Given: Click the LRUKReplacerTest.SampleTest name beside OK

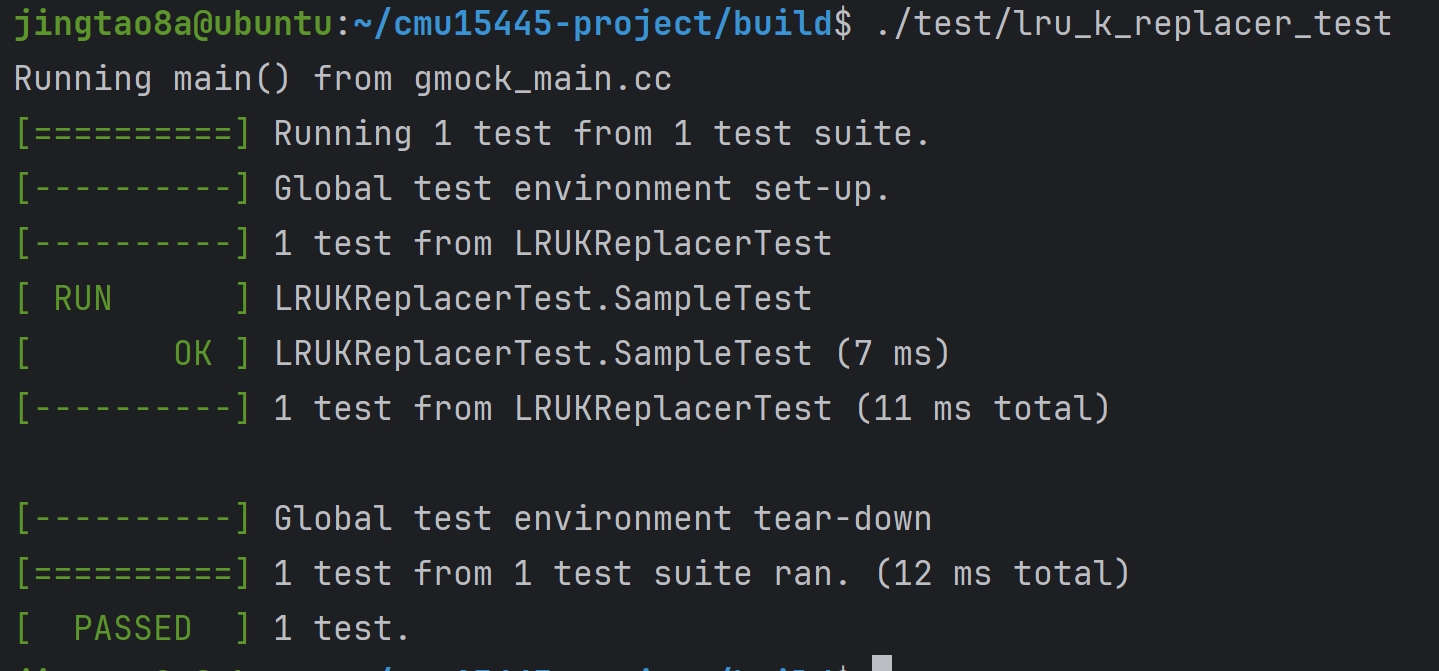Looking at the screenshot, I should coord(543,353).
